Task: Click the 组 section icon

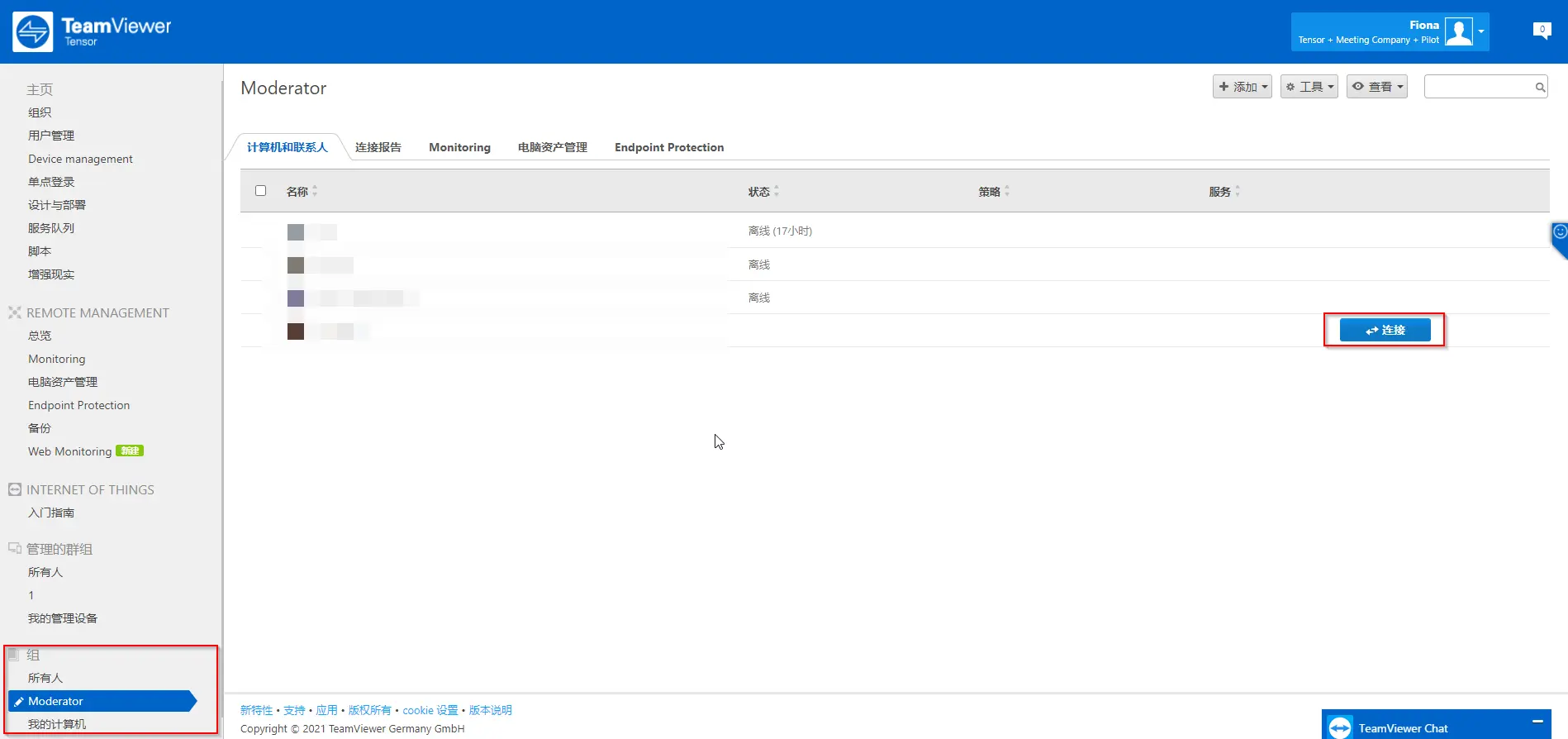Action: pyautogui.click(x=14, y=655)
